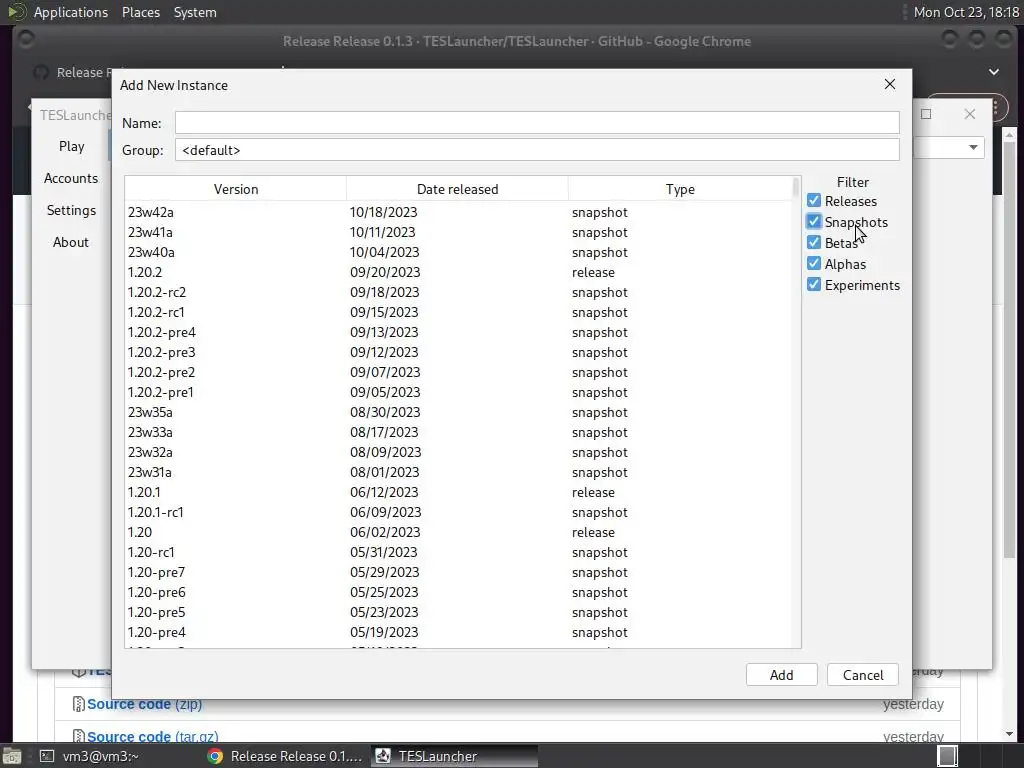Download Source code (zip) in Chrome

[144, 704]
